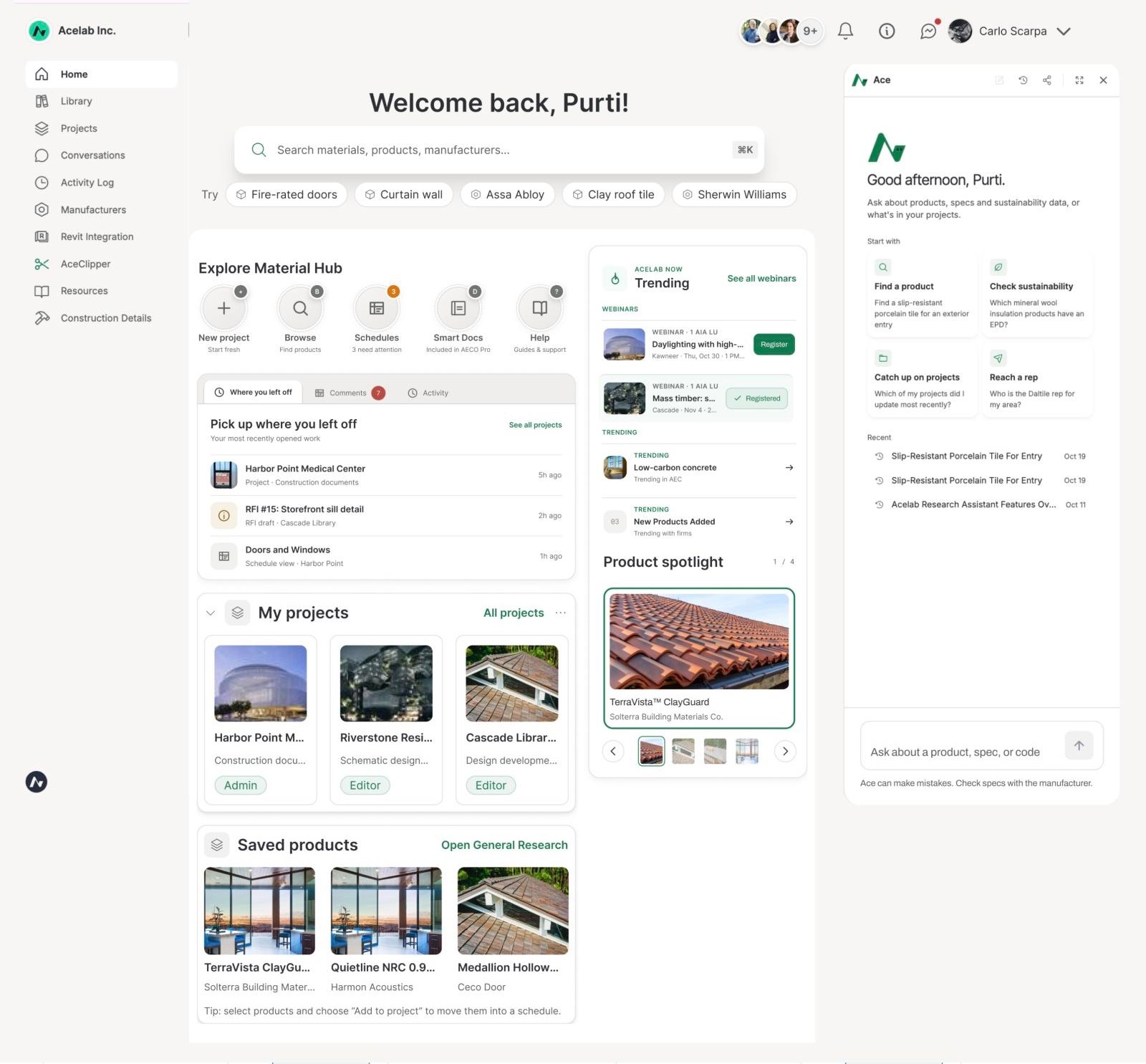This screenshot has width=1146, height=1064.
Task: Open the chat messages icon with red dot
Action: (x=928, y=31)
